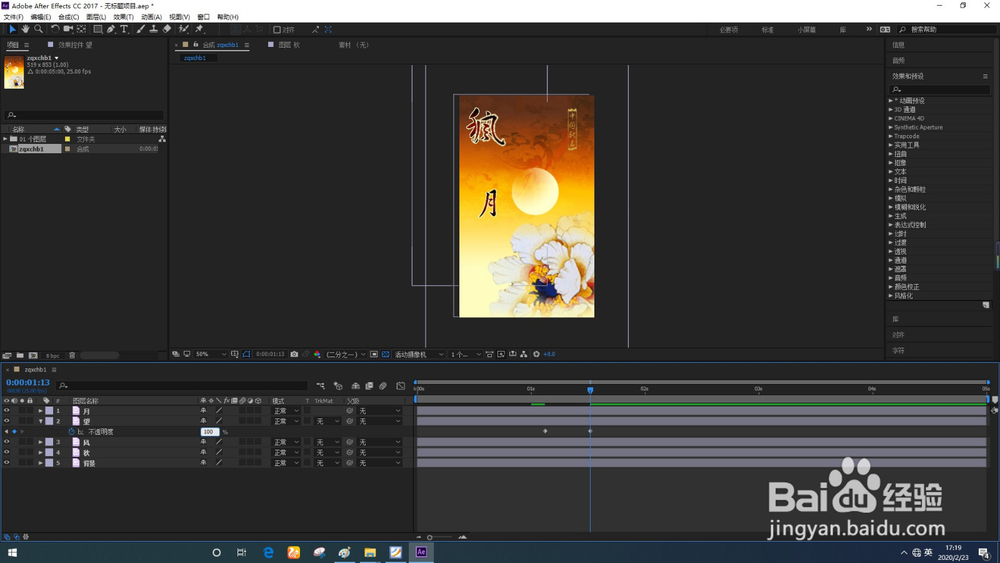Open the 合成(C) menu
The width and height of the screenshot is (1000, 563).
[69, 17]
